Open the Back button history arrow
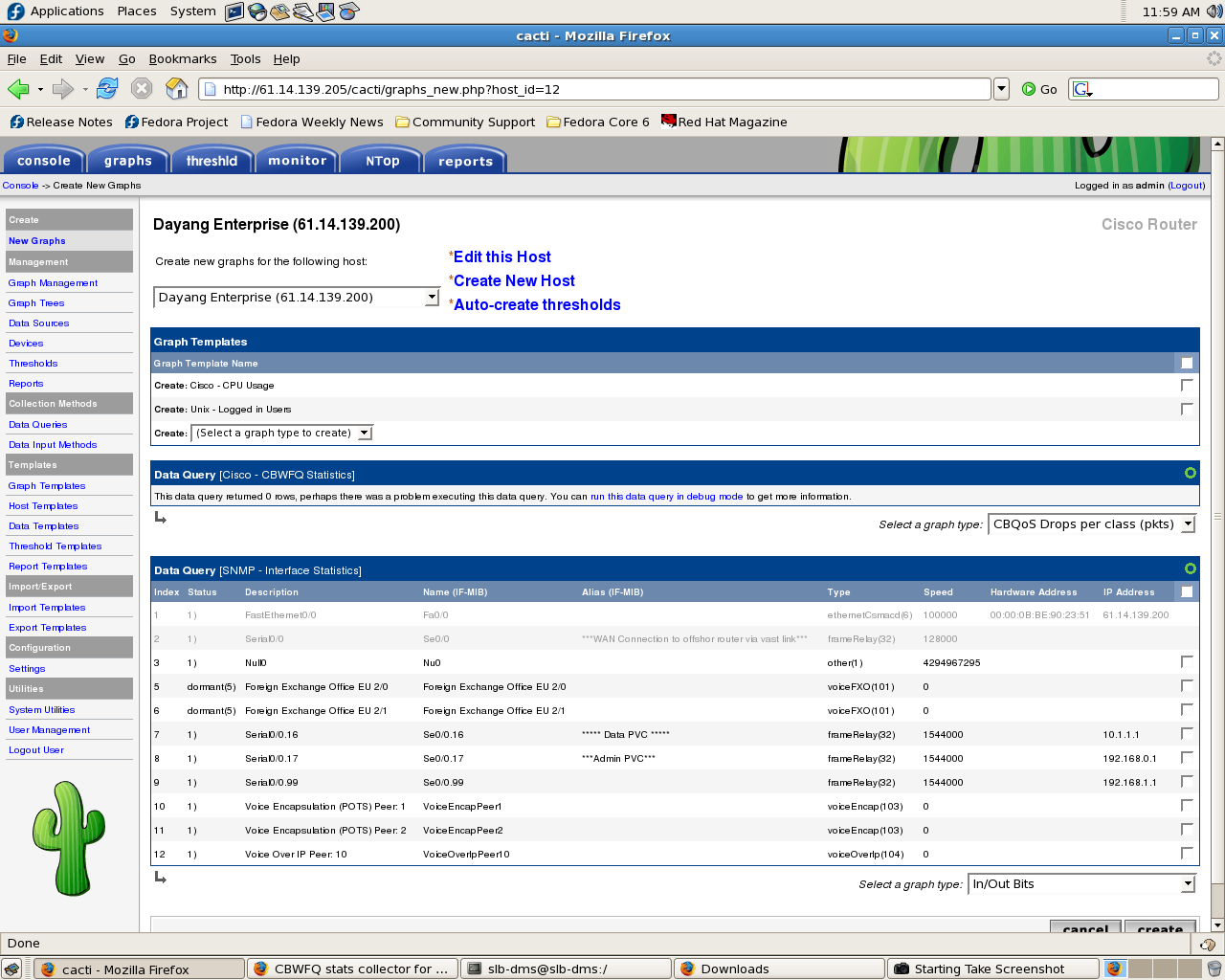The width and height of the screenshot is (1225, 980). tap(40, 89)
